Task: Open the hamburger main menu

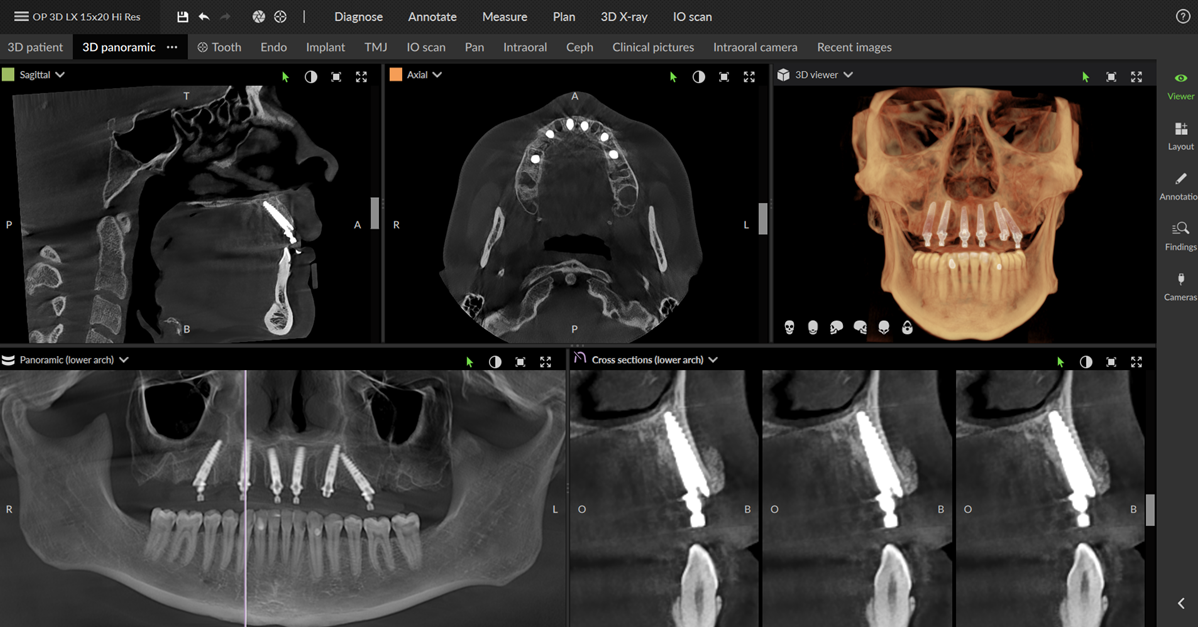Action: [21, 17]
